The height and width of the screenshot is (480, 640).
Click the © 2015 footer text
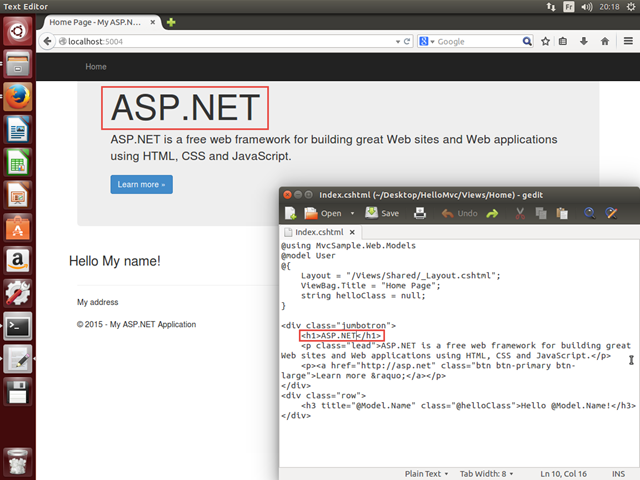[x=136, y=324]
